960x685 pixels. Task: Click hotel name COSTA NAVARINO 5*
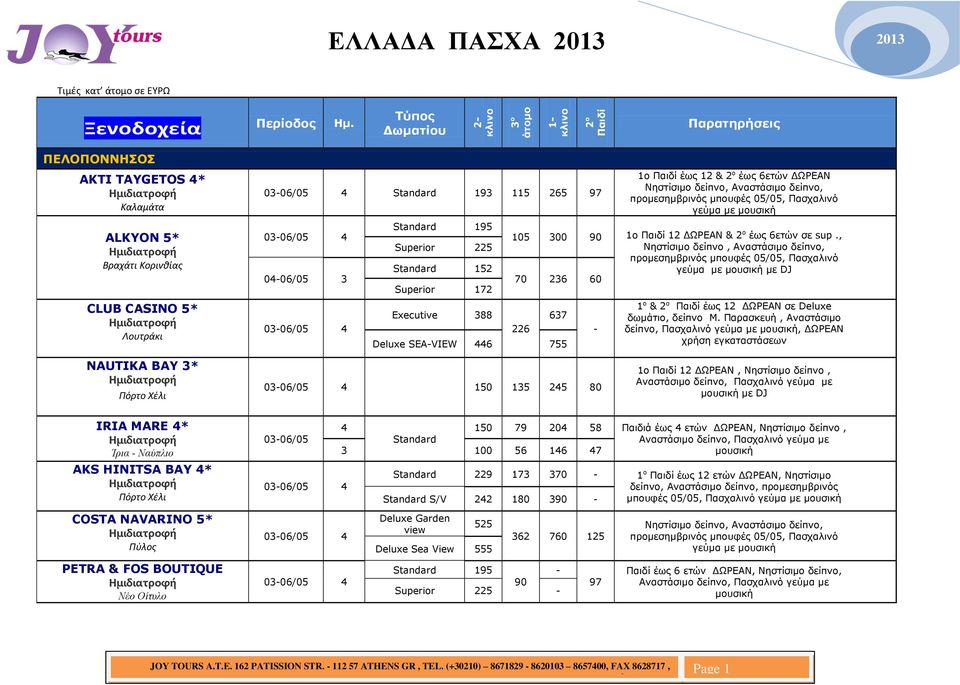point(142,519)
